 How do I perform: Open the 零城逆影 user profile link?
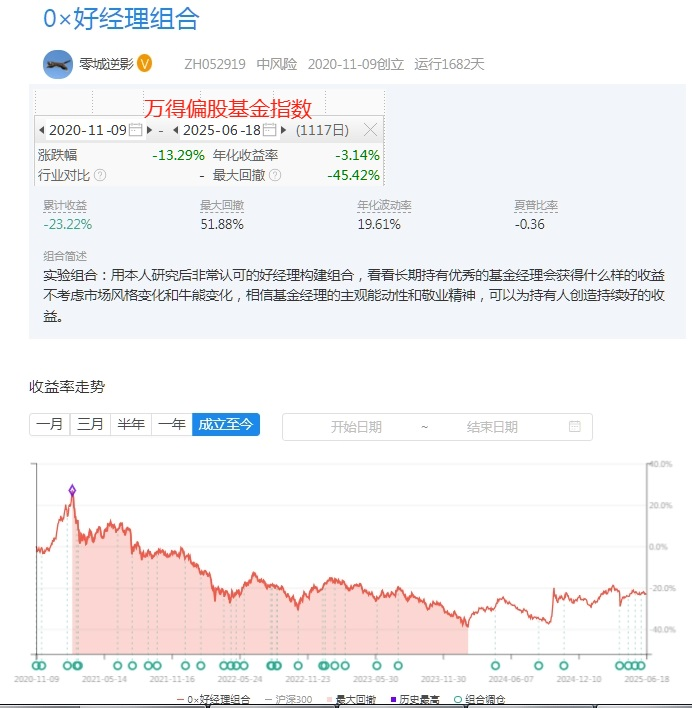click(x=107, y=64)
